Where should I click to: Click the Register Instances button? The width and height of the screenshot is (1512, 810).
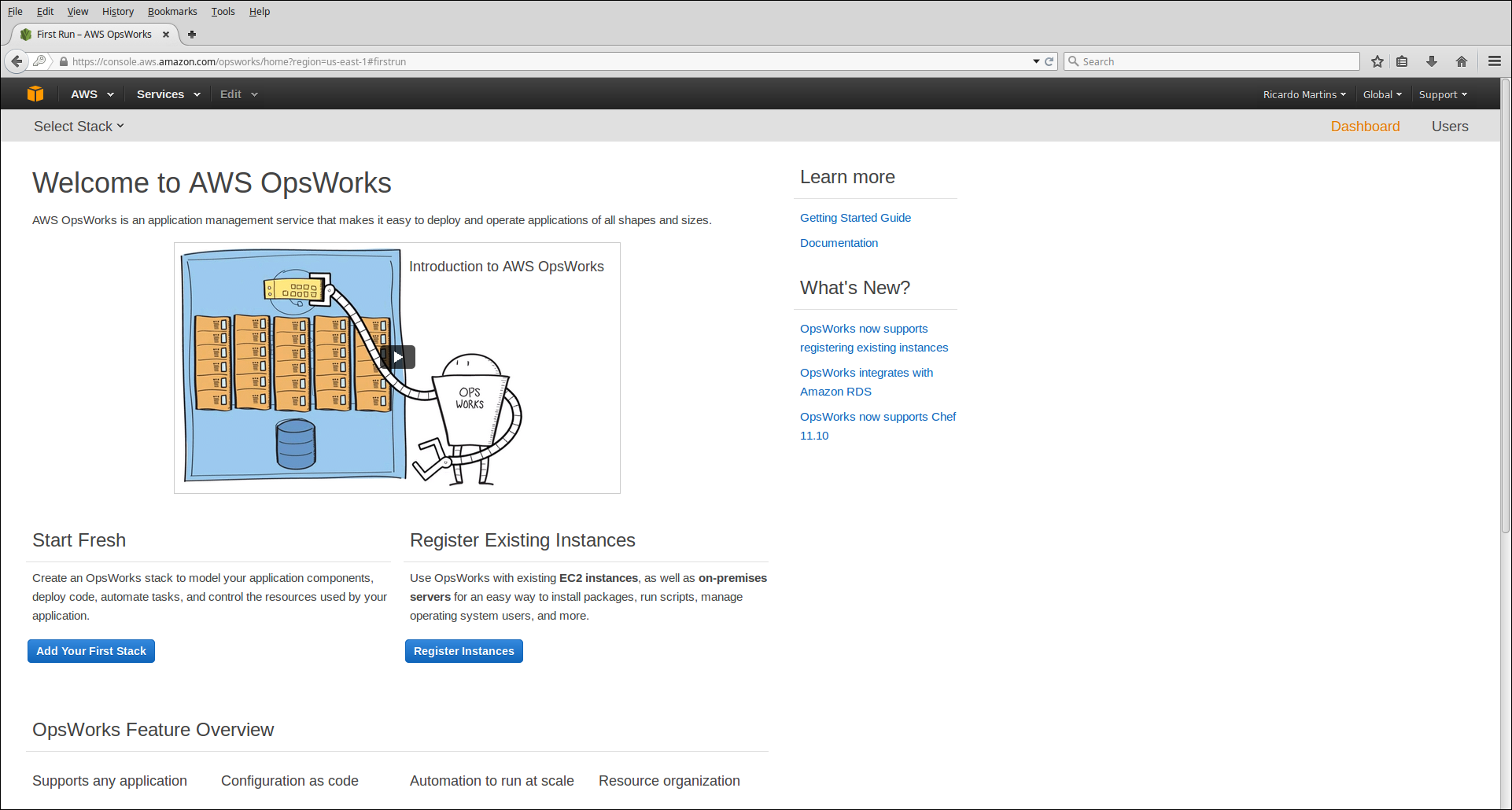pos(463,651)
